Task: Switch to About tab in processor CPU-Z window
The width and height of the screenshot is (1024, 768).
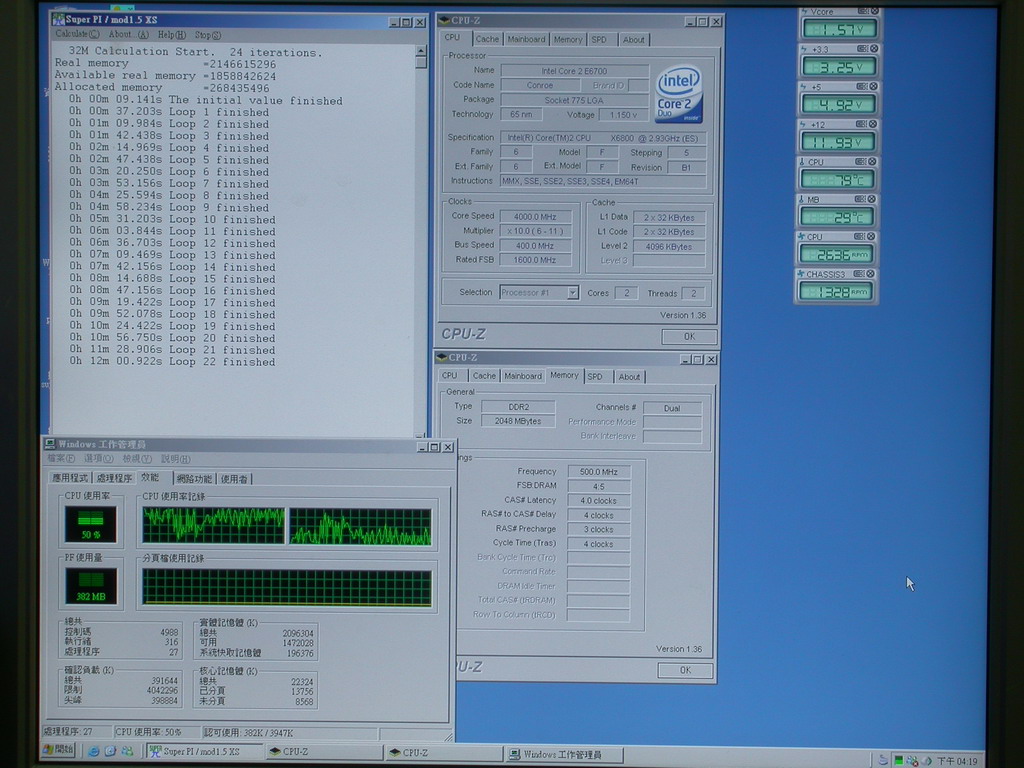Action: click(633, 40)
